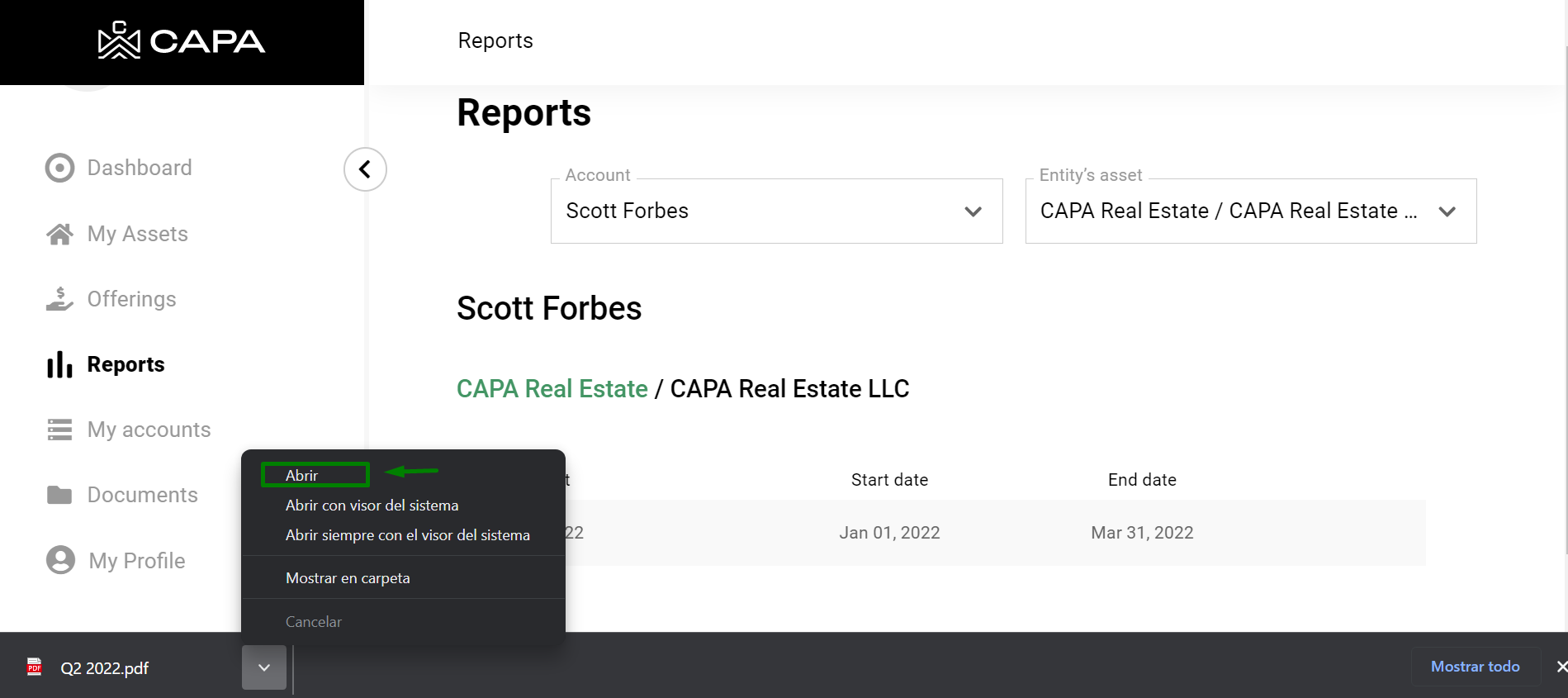Click the My Assets house icon
The height and width of the screenshot is (698, 1568).
click(x=59, y=234)
